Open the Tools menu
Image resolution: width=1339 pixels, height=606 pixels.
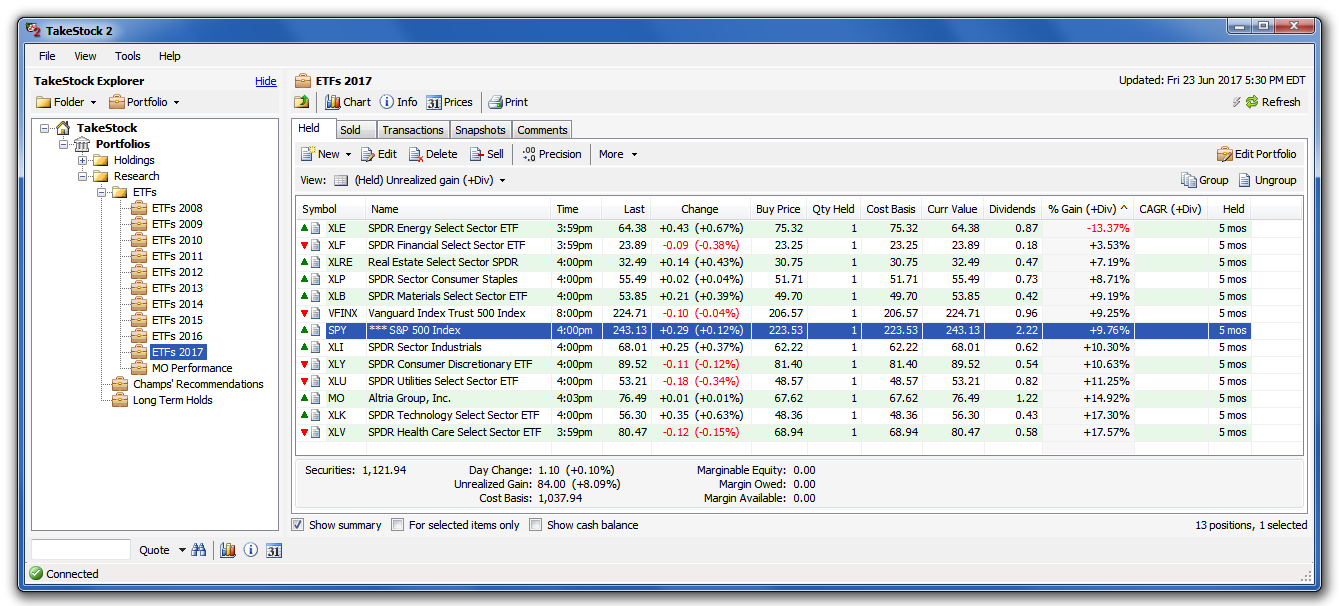click(x=128, y=56)
